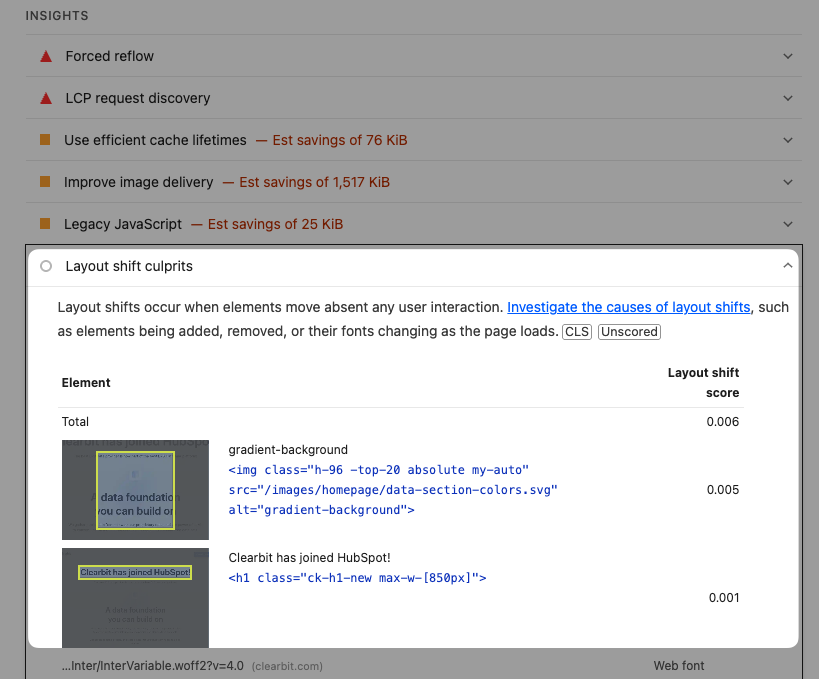This screenshot has height=679, width=819.
Task: Open the Investigate the causes of layout shifts link
Action: (x=628, y=307)
